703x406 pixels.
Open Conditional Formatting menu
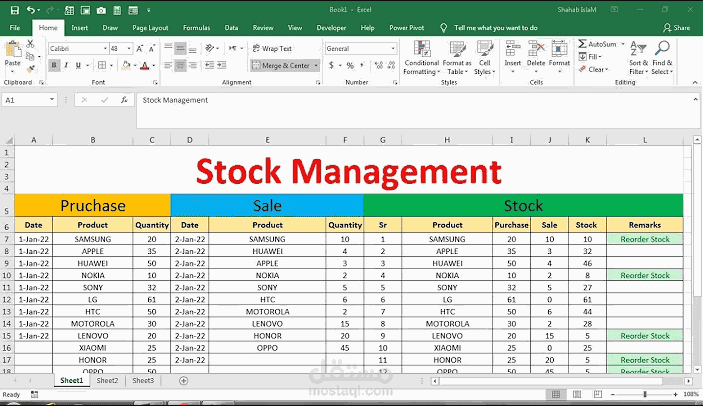421,57
